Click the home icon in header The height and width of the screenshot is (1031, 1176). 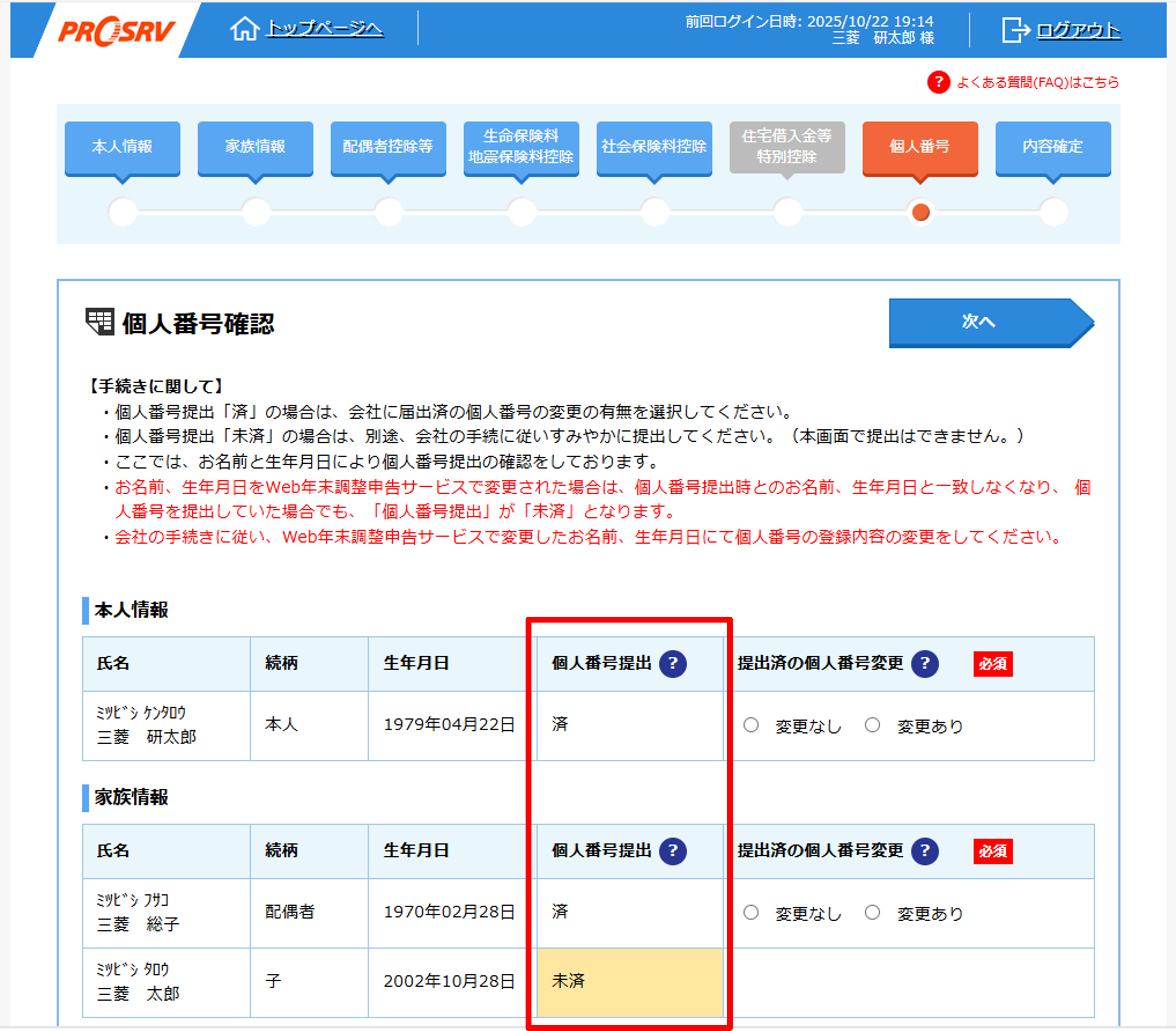pos(245,28)
